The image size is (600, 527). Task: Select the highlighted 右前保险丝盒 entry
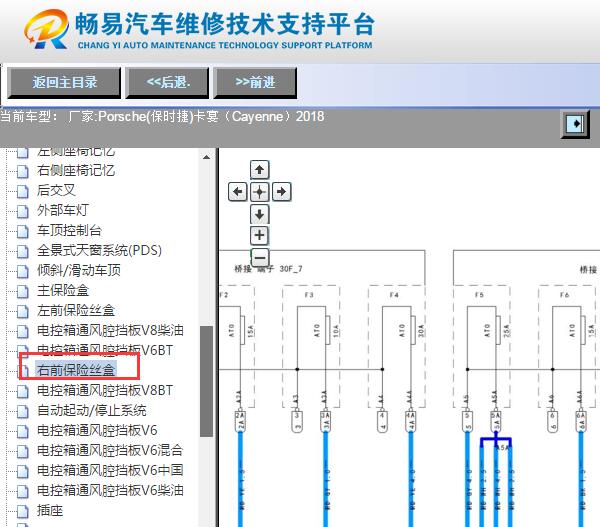[76, 370]
